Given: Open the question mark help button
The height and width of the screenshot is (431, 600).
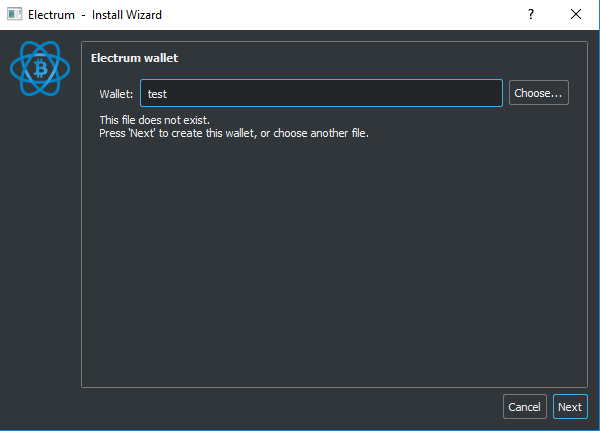Looking at the screenshot, I should [531, 15].
